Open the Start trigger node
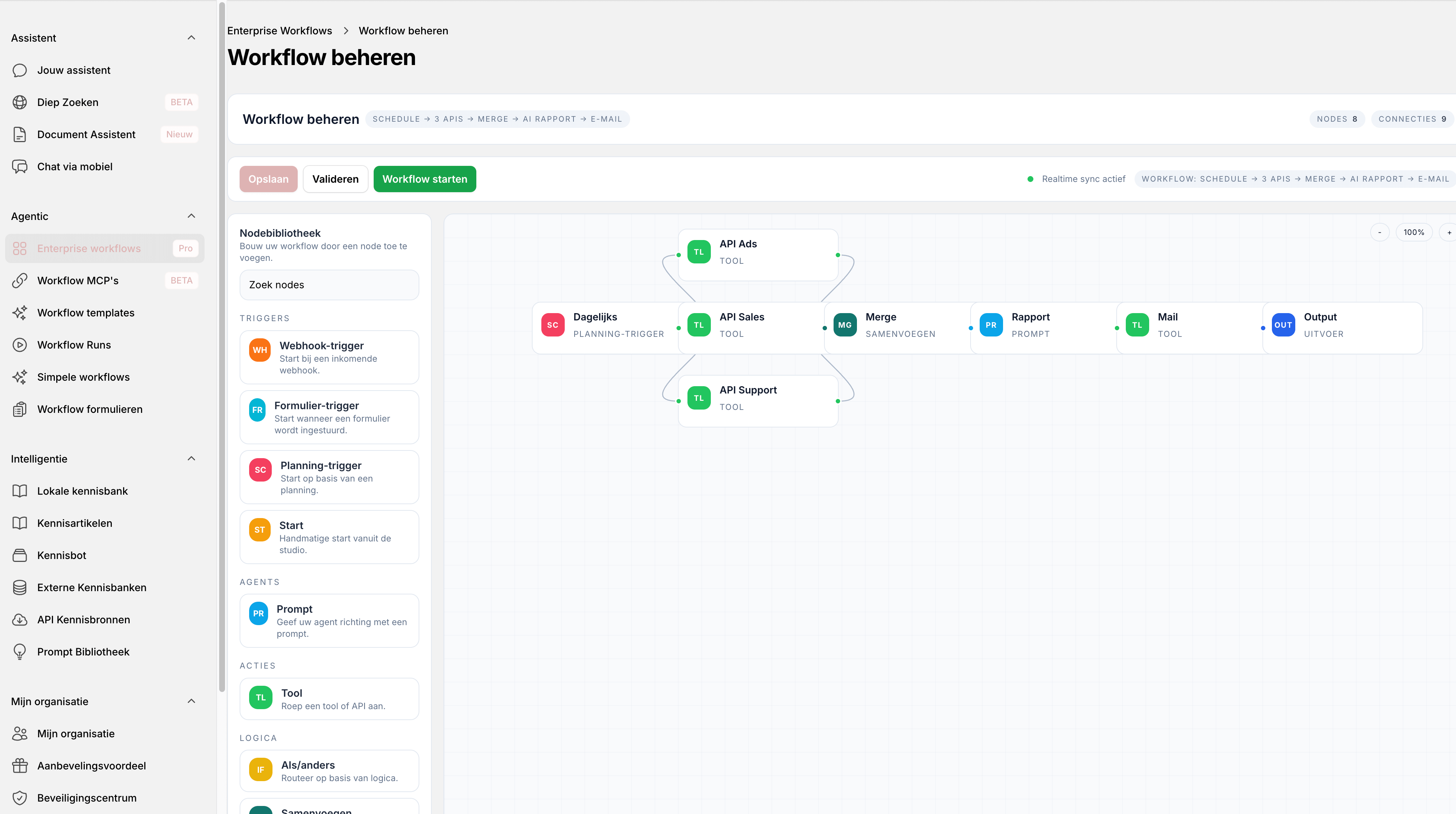This screenshot has height=814, width=1456. click(x=329, y=536)
